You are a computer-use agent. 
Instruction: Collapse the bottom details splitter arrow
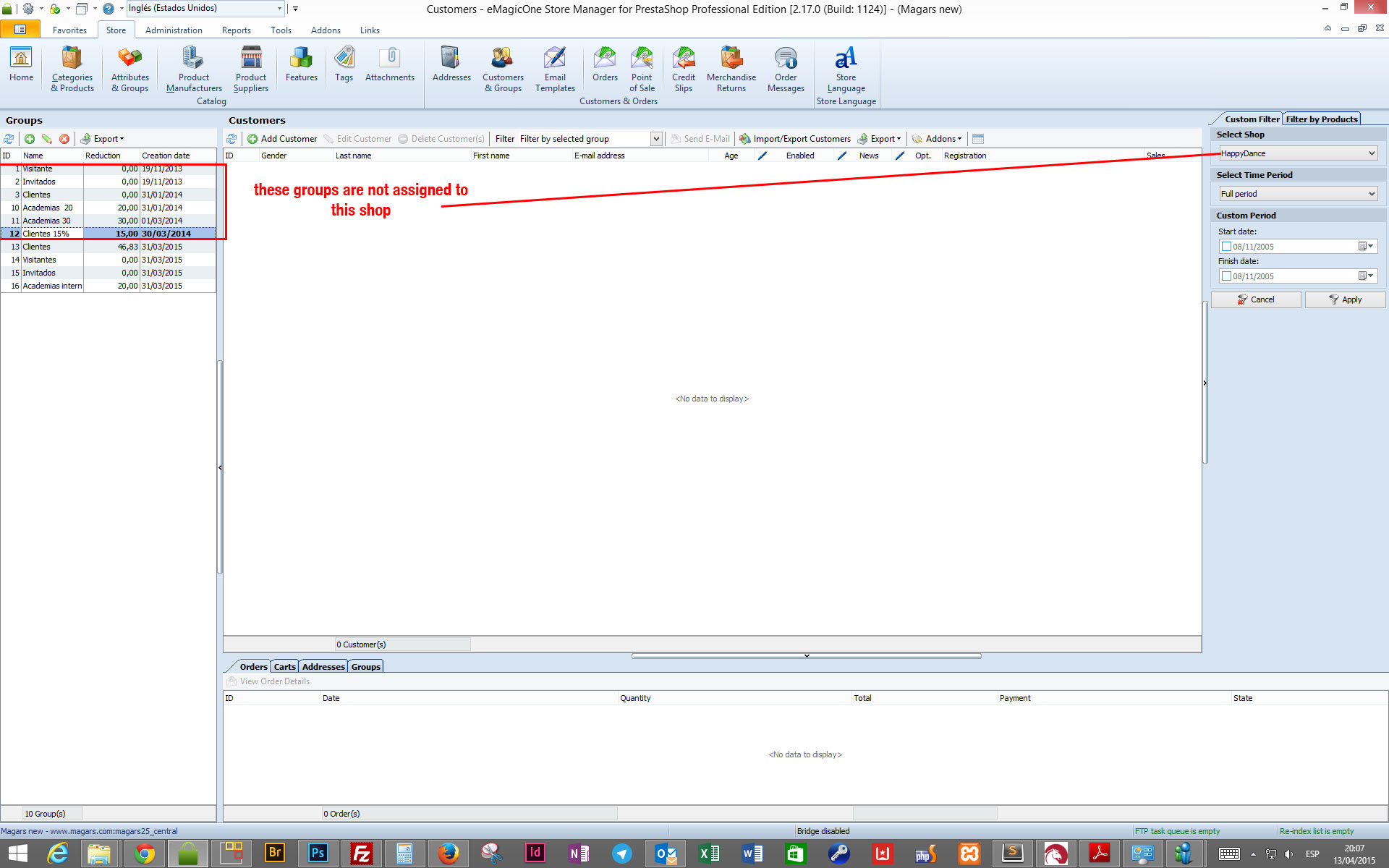point(807,656)
